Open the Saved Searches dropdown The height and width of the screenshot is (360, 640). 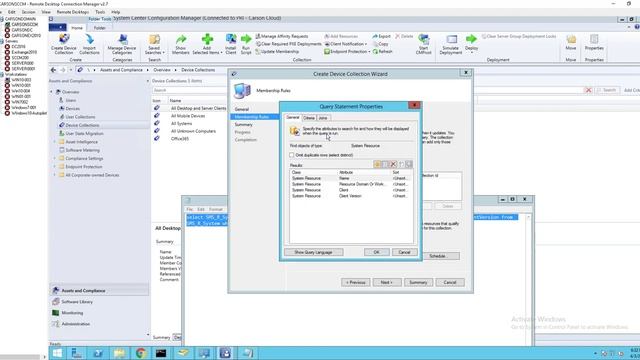pyautogui.click(x=154, y=44)
